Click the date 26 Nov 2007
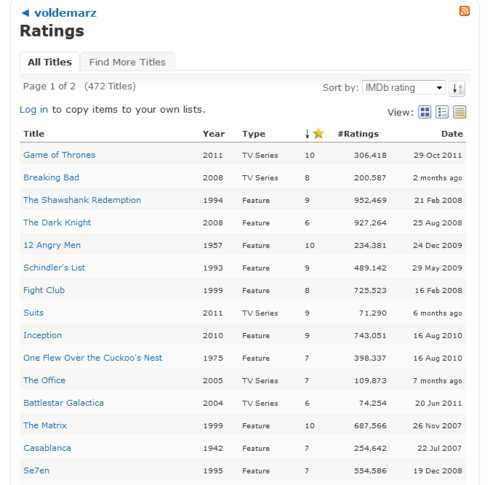Viewport: 490px width, 485px height. pos(437,426)
